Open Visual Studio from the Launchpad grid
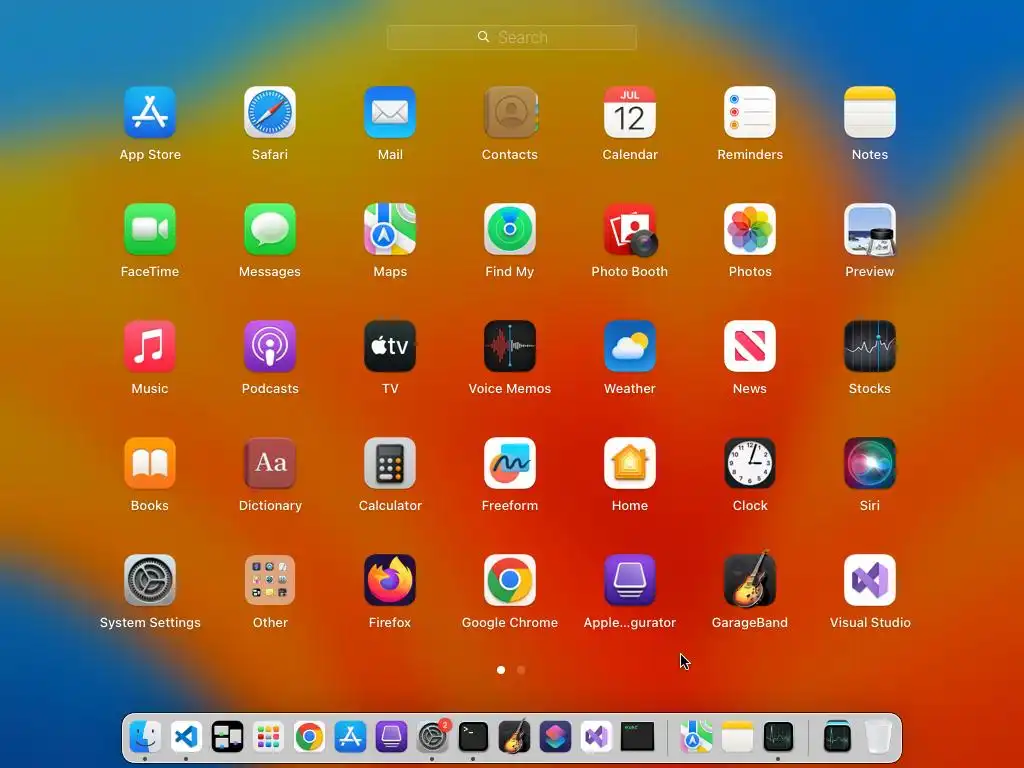Screen dimensions: 1024x768 coord(870,580)
